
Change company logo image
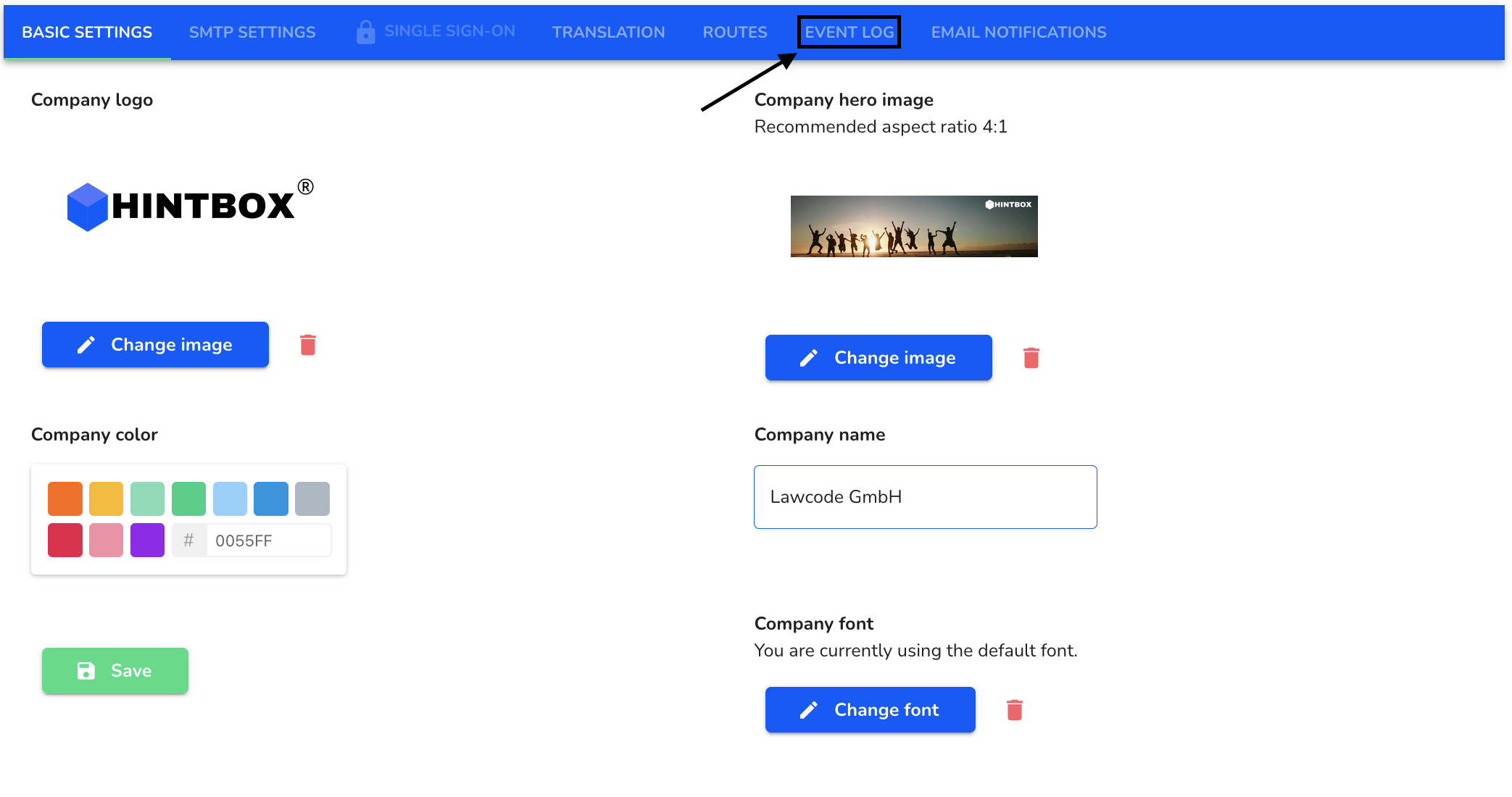click(x=155, y=345)
